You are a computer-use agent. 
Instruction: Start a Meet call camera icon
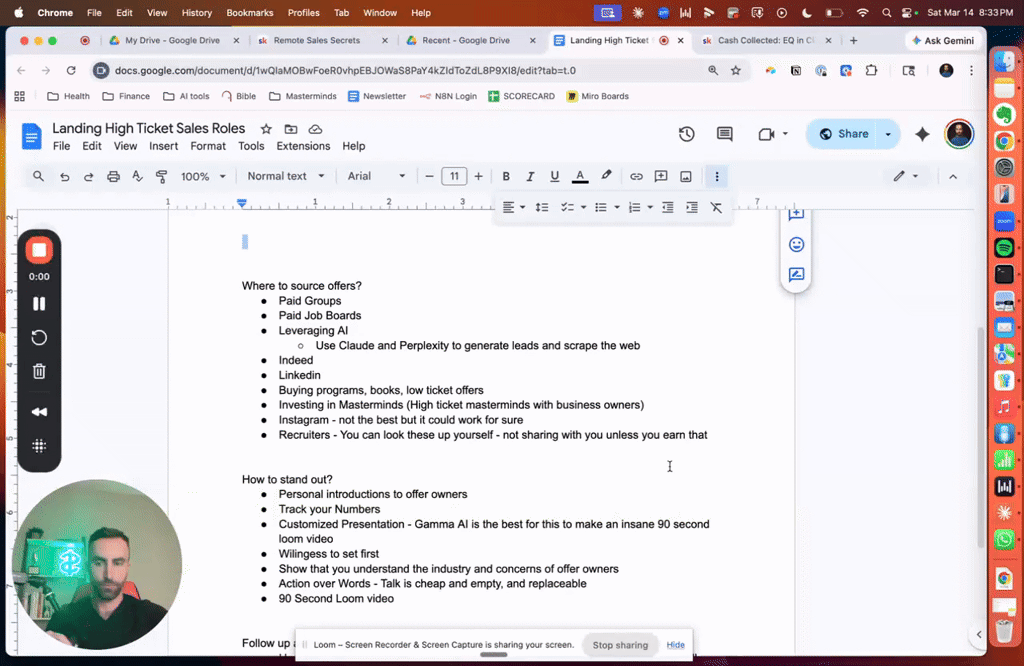pyautogui.click(x=766, y=134)
